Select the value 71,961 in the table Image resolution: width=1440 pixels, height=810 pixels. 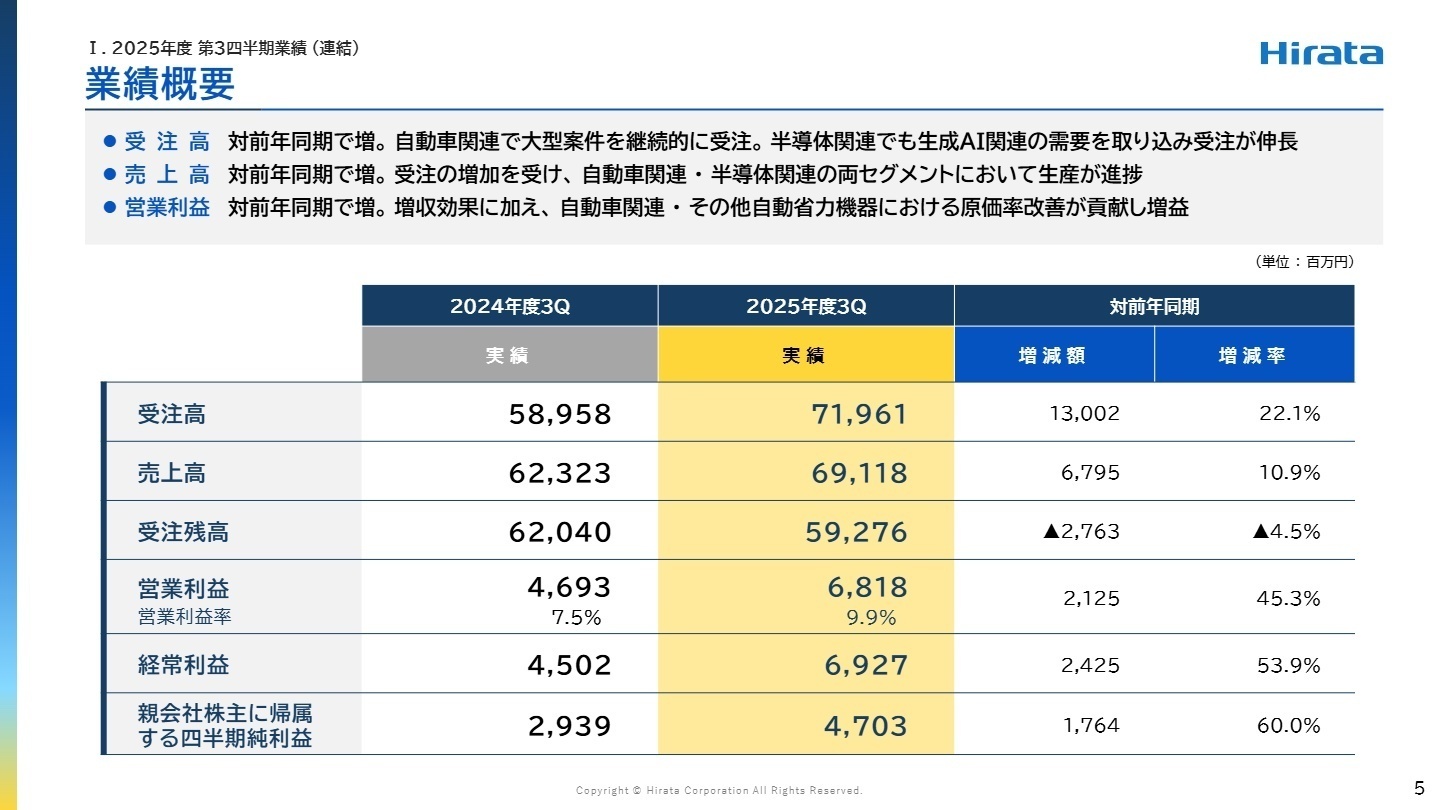pos(860,413)
